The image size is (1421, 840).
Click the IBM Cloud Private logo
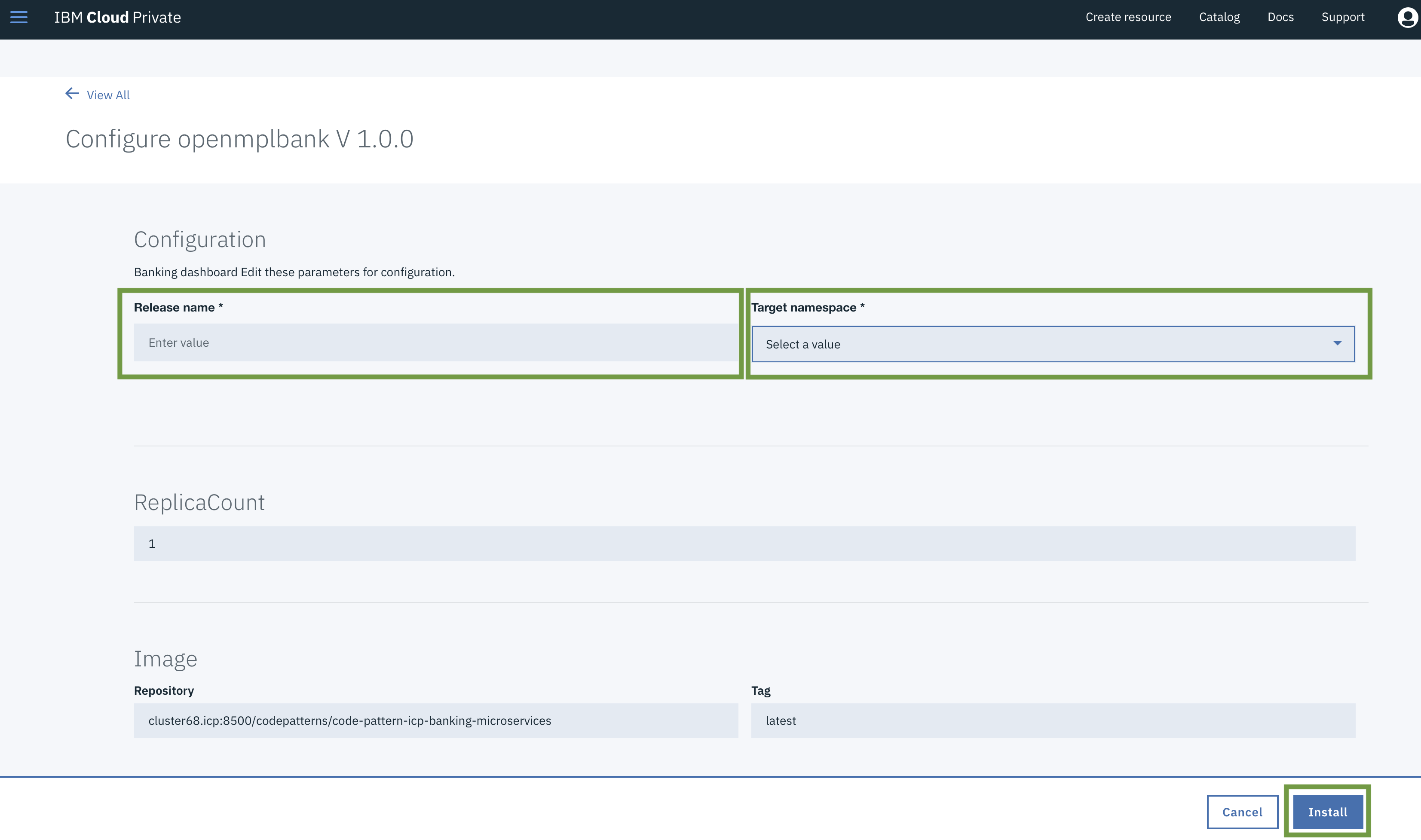(x=117, y=18)
